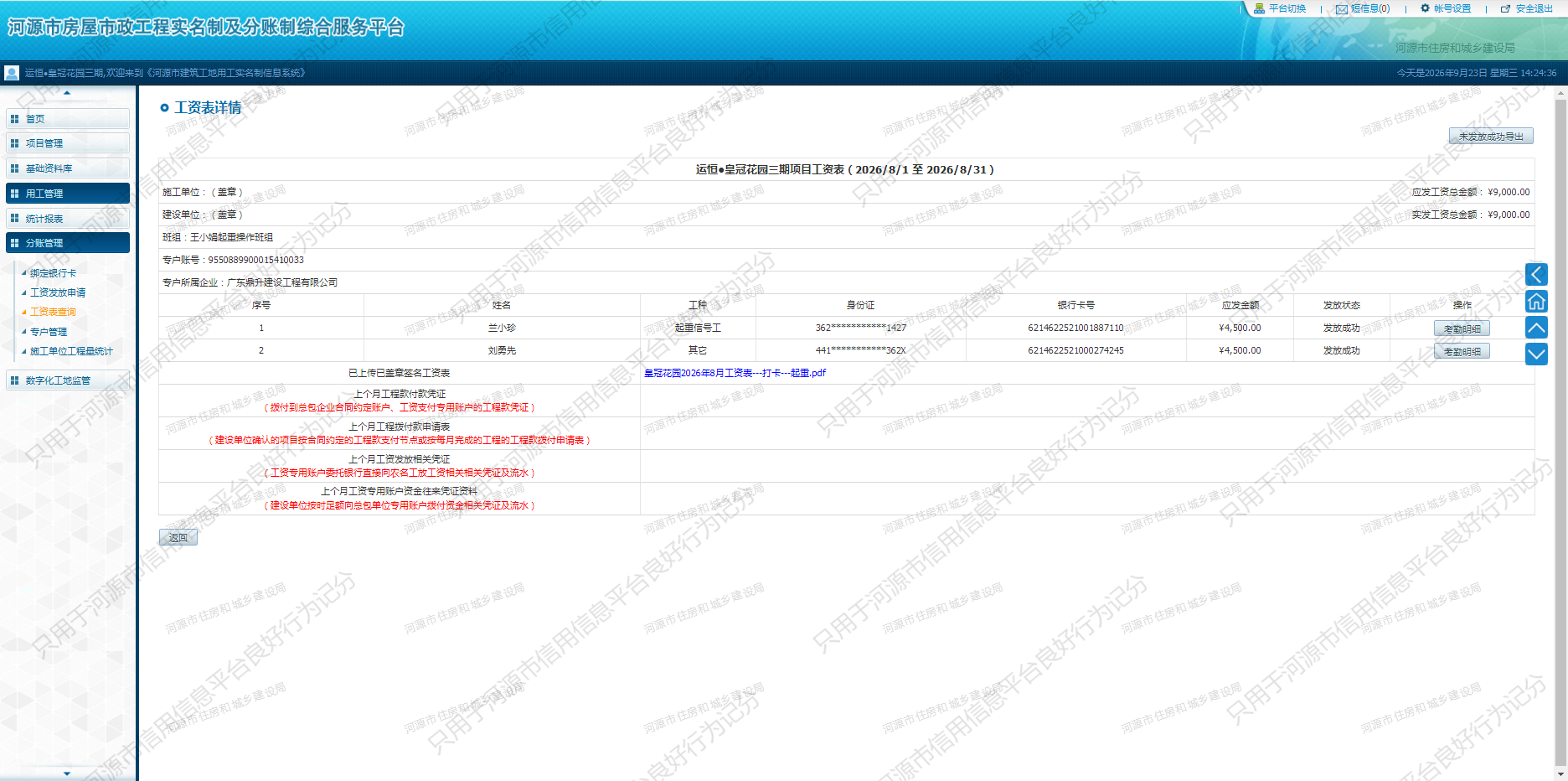Viewport: 1568px width, 781px height.
Task: Click 考勤明细 for 兰小珍
Action: (1462, 328)
